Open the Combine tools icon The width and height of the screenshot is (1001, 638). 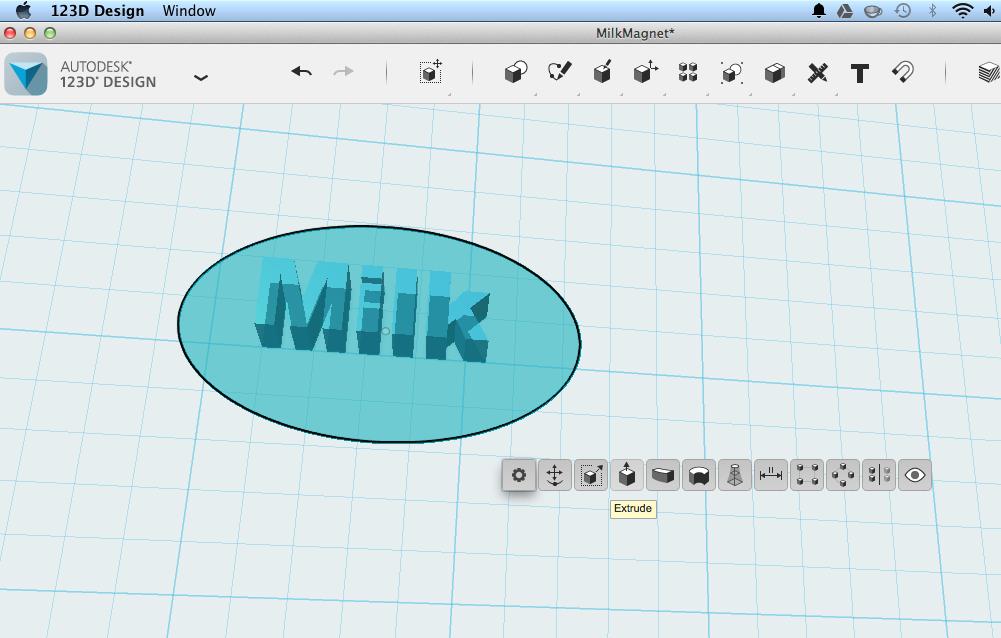pyautogui.click(x=774, y=72)
